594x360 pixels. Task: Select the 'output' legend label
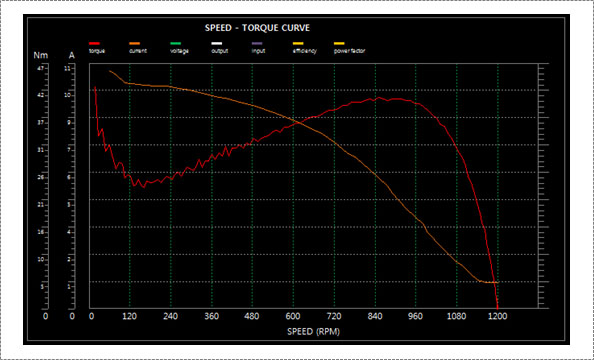point(220,51)
